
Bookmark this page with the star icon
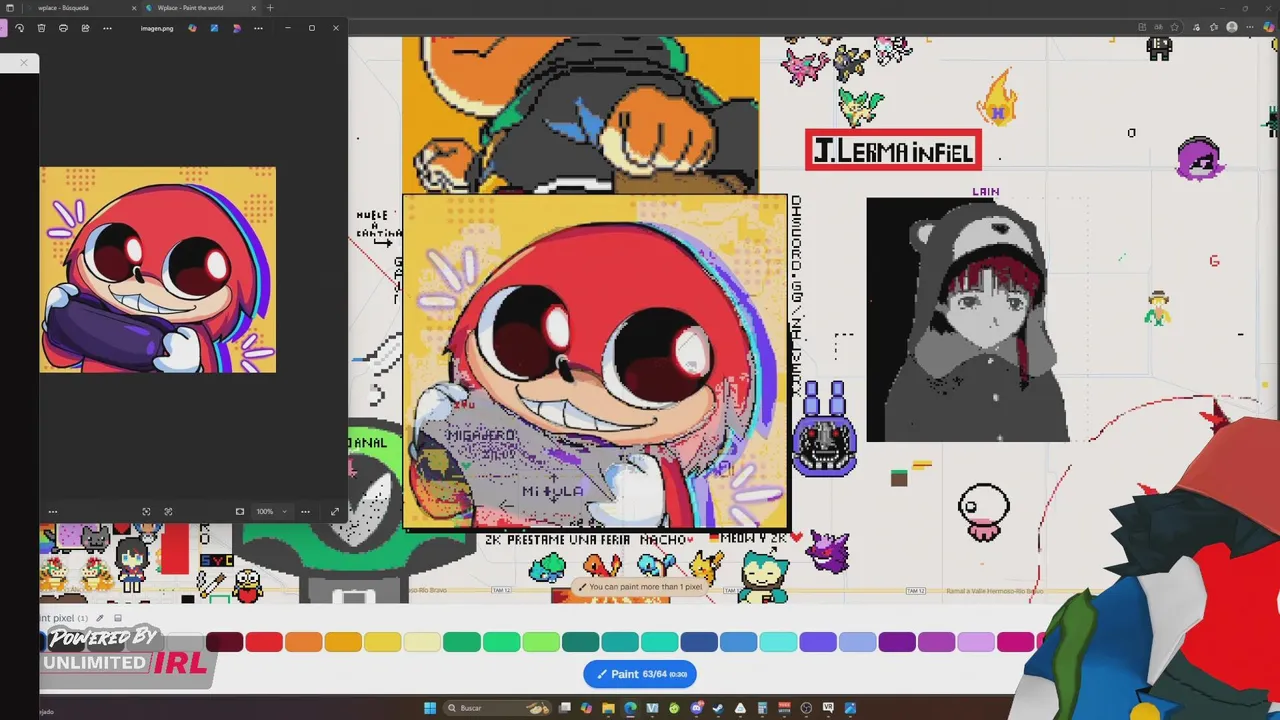pyautogui.click(x=1175, y=27)
